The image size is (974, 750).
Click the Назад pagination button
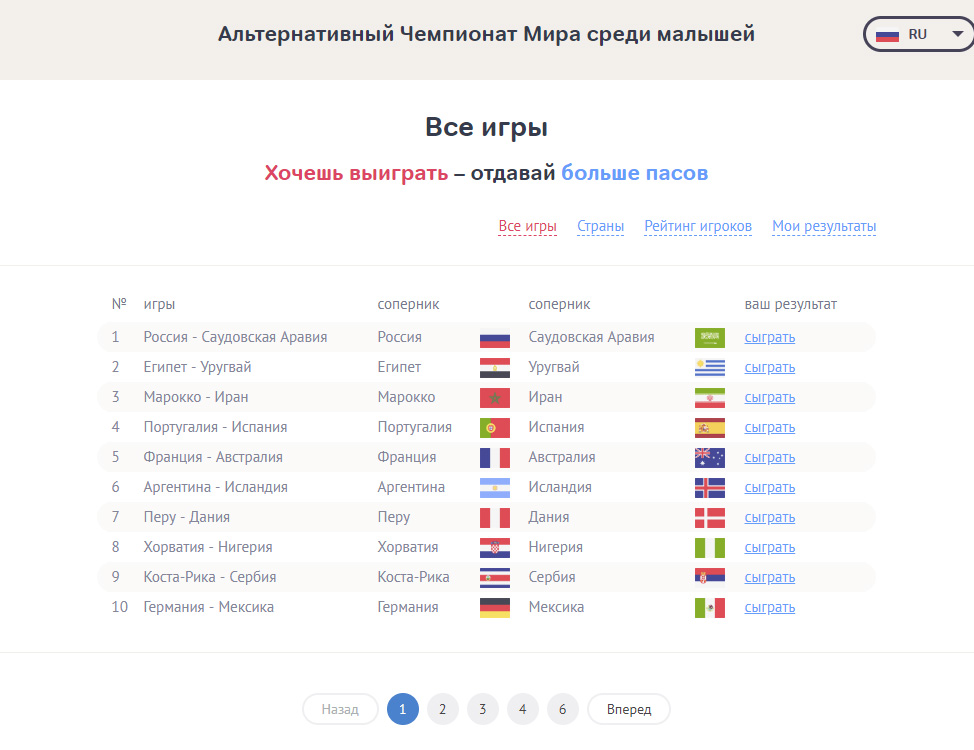340,709
